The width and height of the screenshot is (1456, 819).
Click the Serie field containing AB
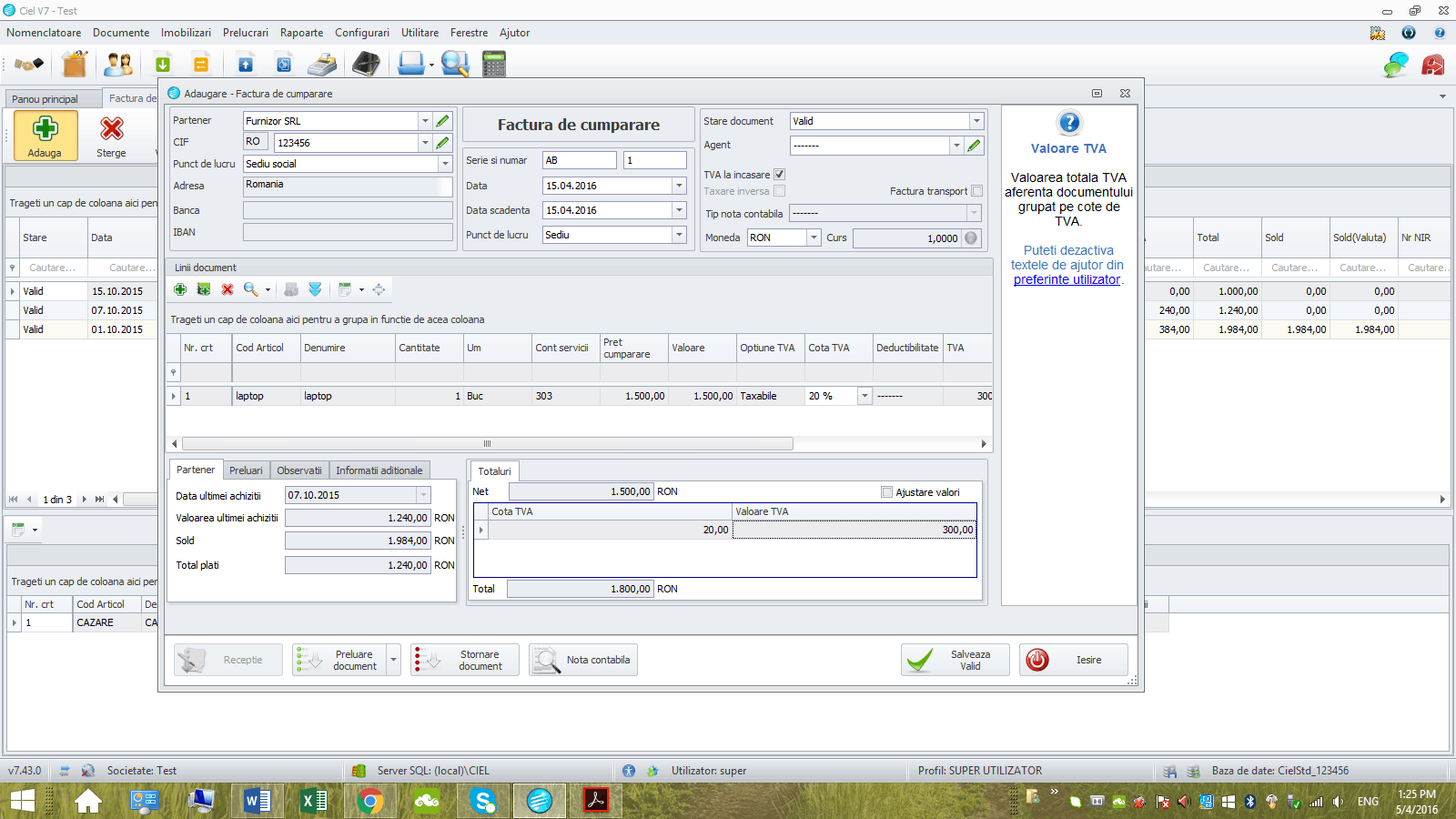point(580,160)
